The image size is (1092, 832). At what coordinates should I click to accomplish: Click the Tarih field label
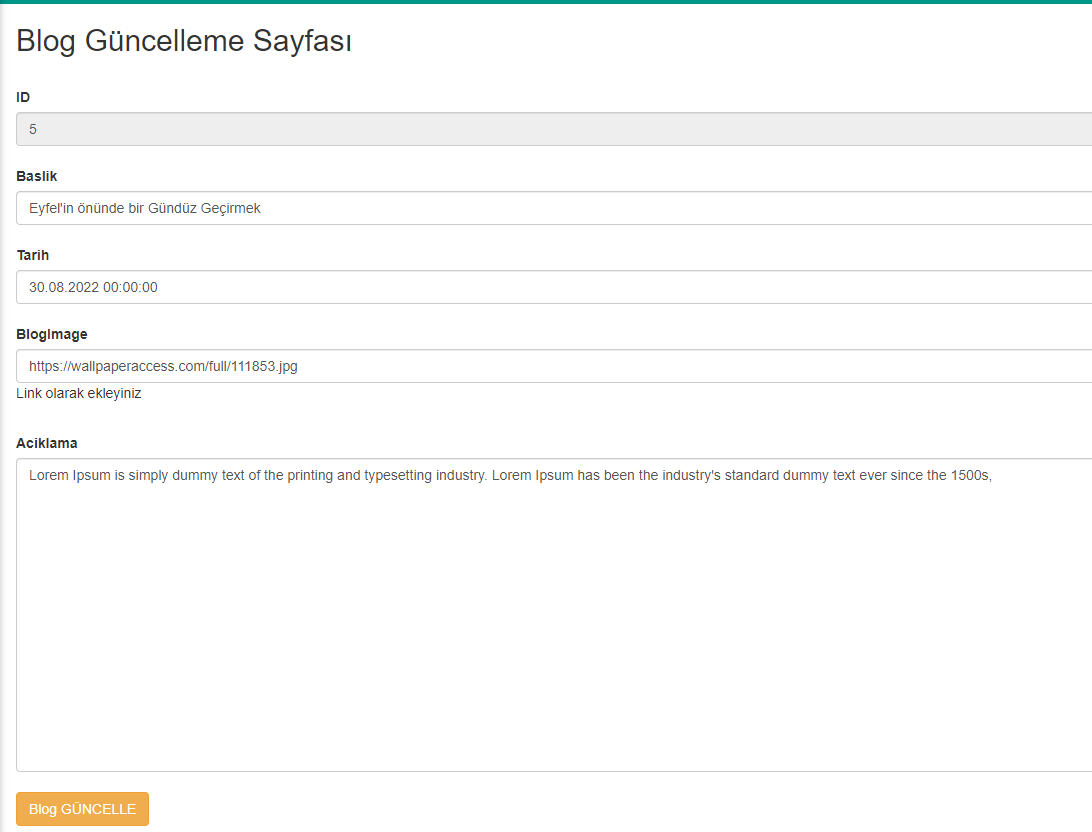(x=33, y=255)
